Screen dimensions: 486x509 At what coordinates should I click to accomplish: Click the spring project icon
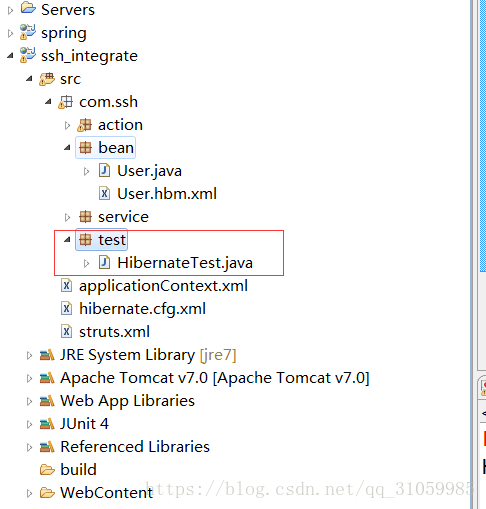click(x=27, y=32)
